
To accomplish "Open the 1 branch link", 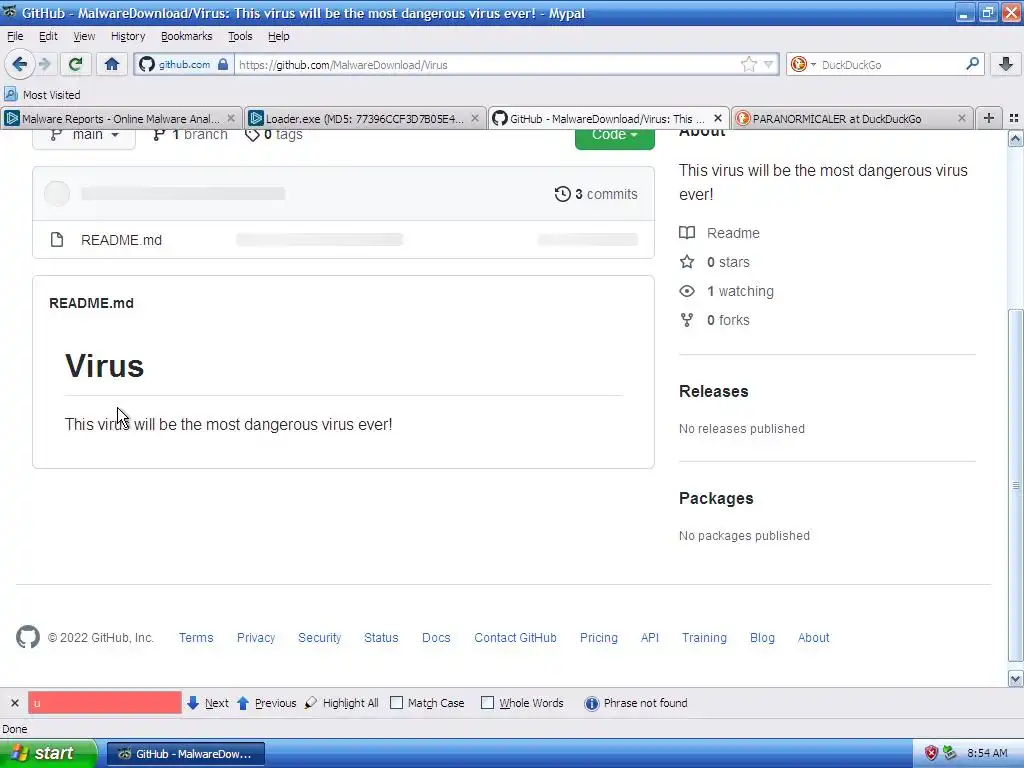I will [190, 135].
